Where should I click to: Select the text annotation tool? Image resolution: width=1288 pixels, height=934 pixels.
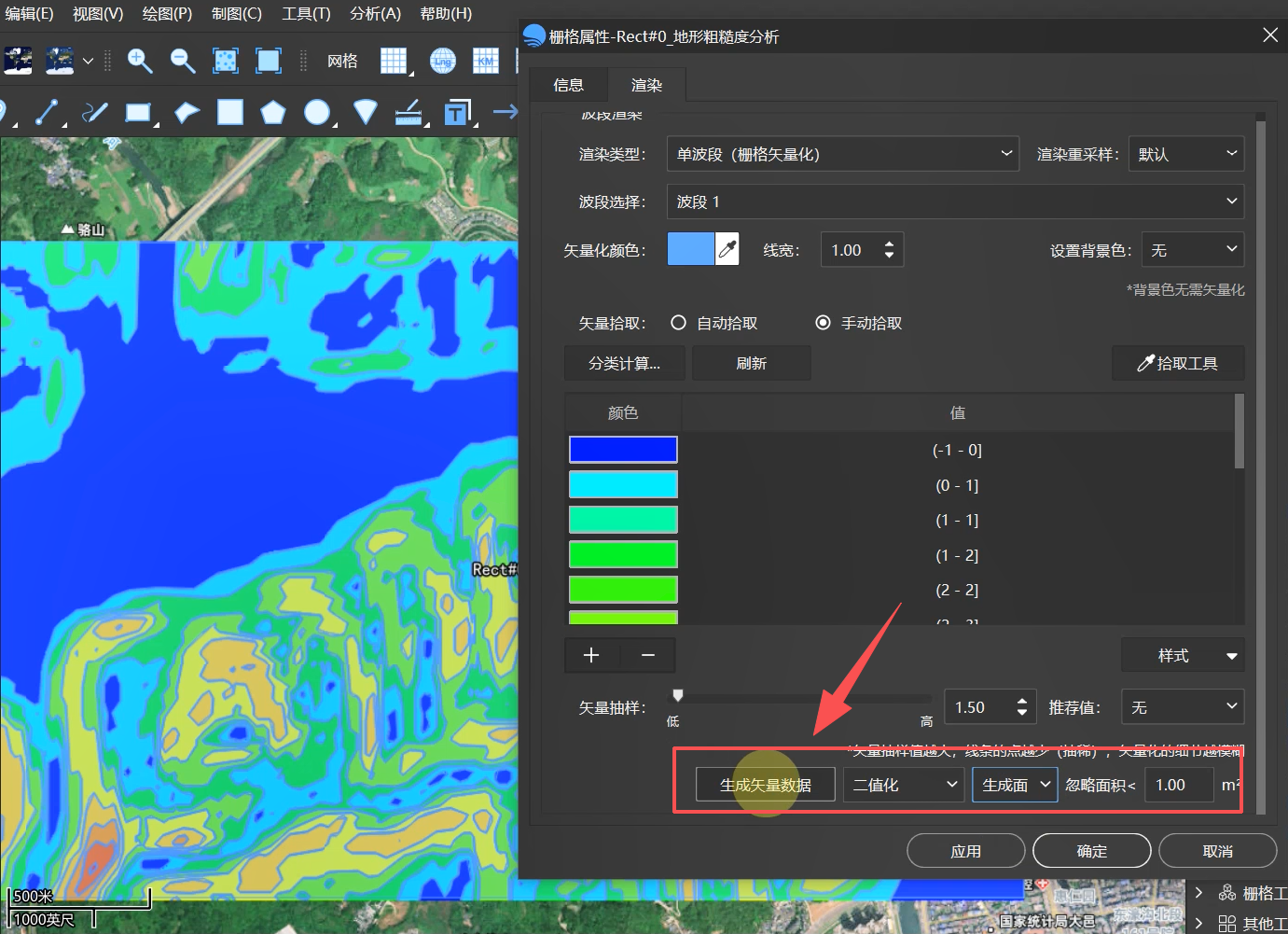[x=458, y=113]
